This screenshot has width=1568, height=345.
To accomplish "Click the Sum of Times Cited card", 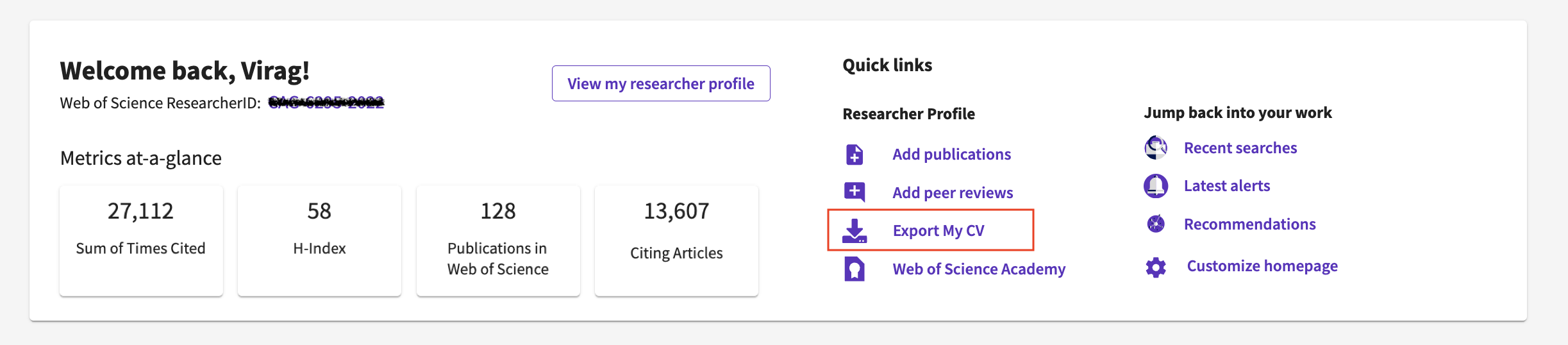I will (x=141, y=240).
